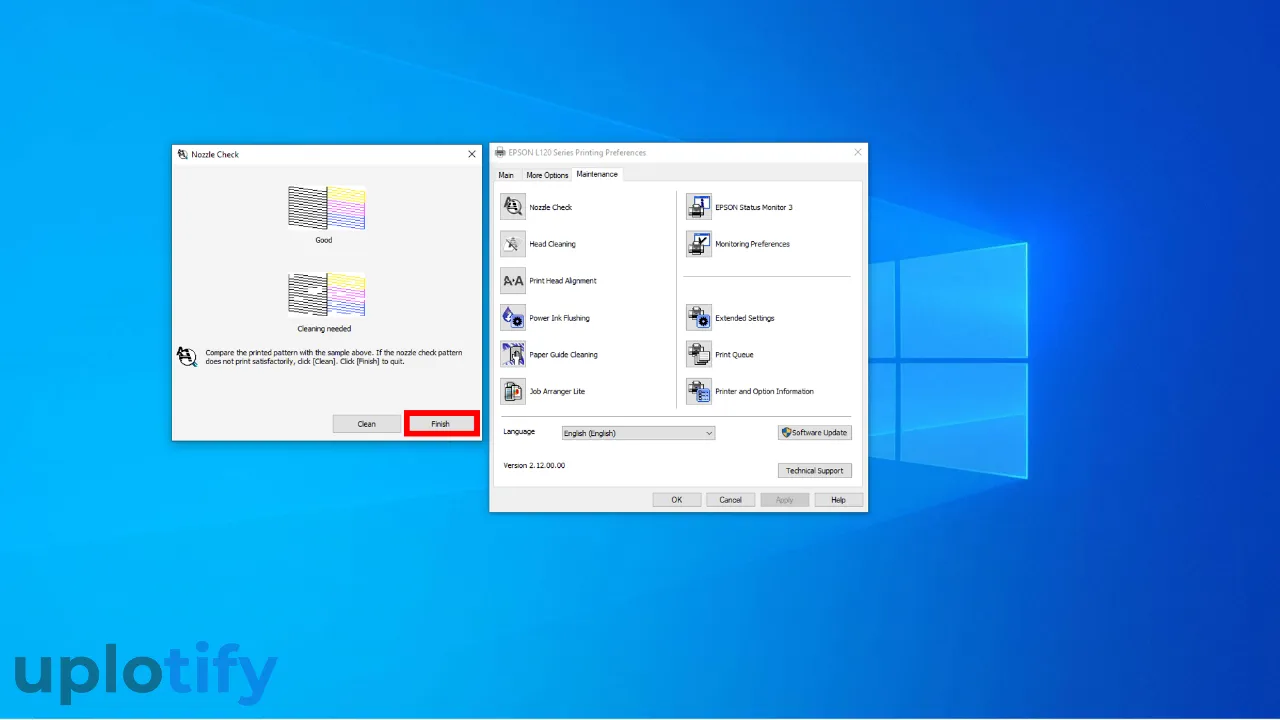Viewport: 1280px width, 720px height.
Task: Launch the Job Arranger Lite icon
Action: tap(513, 392)
